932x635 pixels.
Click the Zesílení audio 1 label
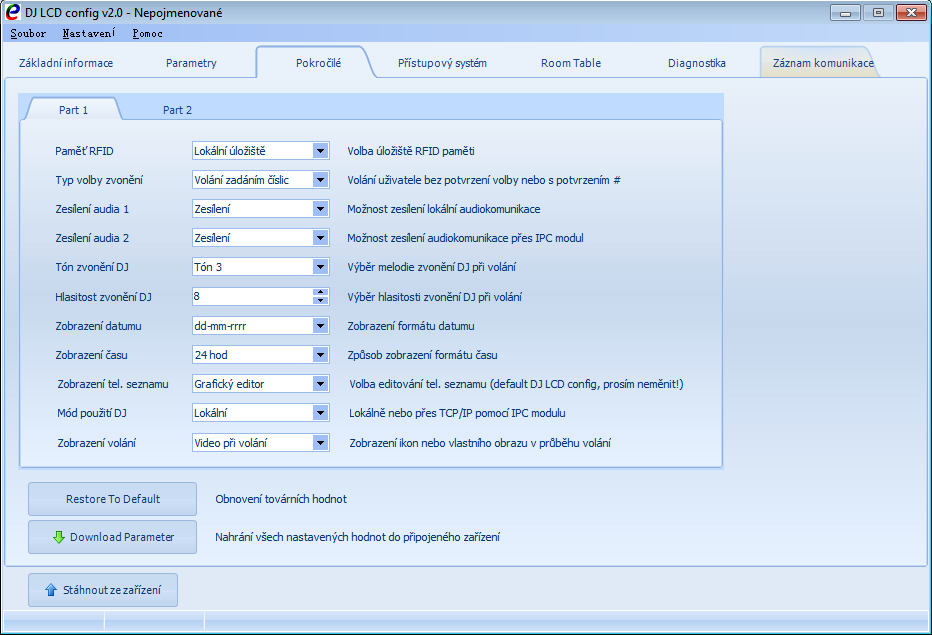[x=92, y=209]
